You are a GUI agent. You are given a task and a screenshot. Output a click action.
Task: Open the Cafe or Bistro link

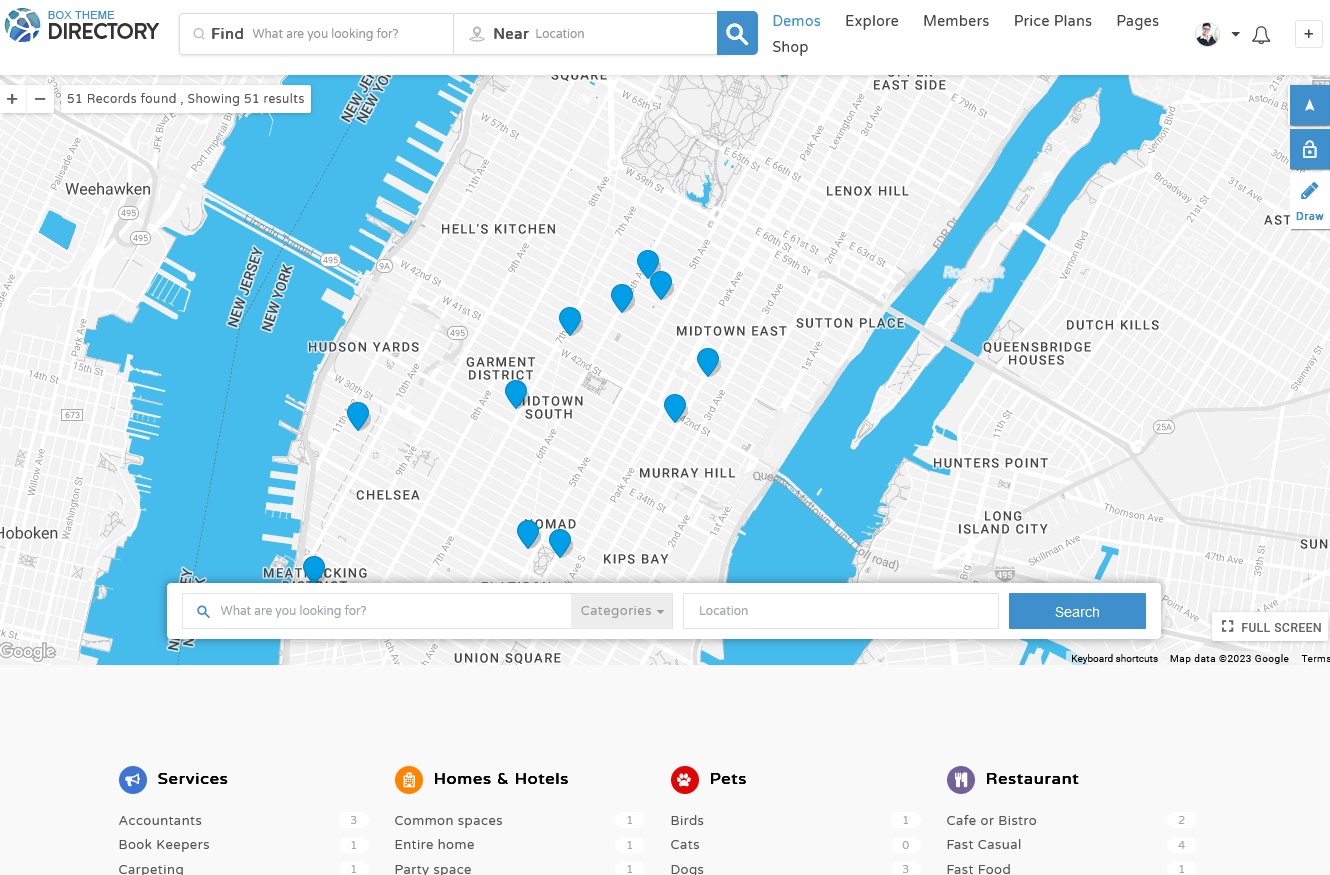click(x=992, y=821)
